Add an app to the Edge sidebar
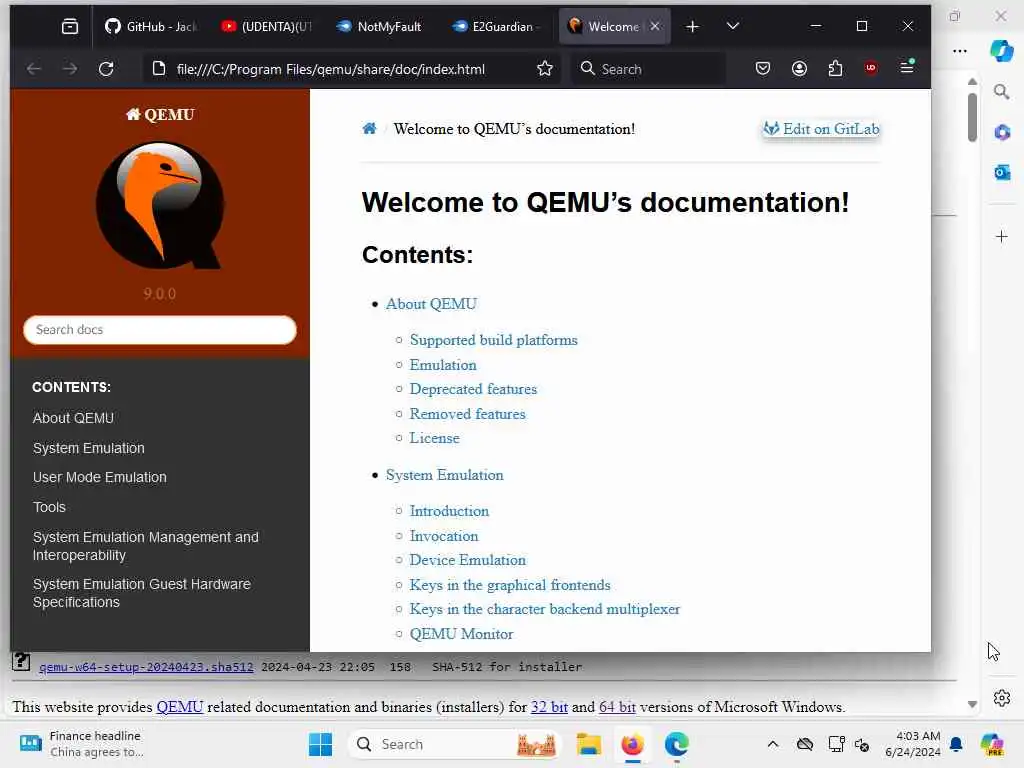 [x=1002, y=236]
